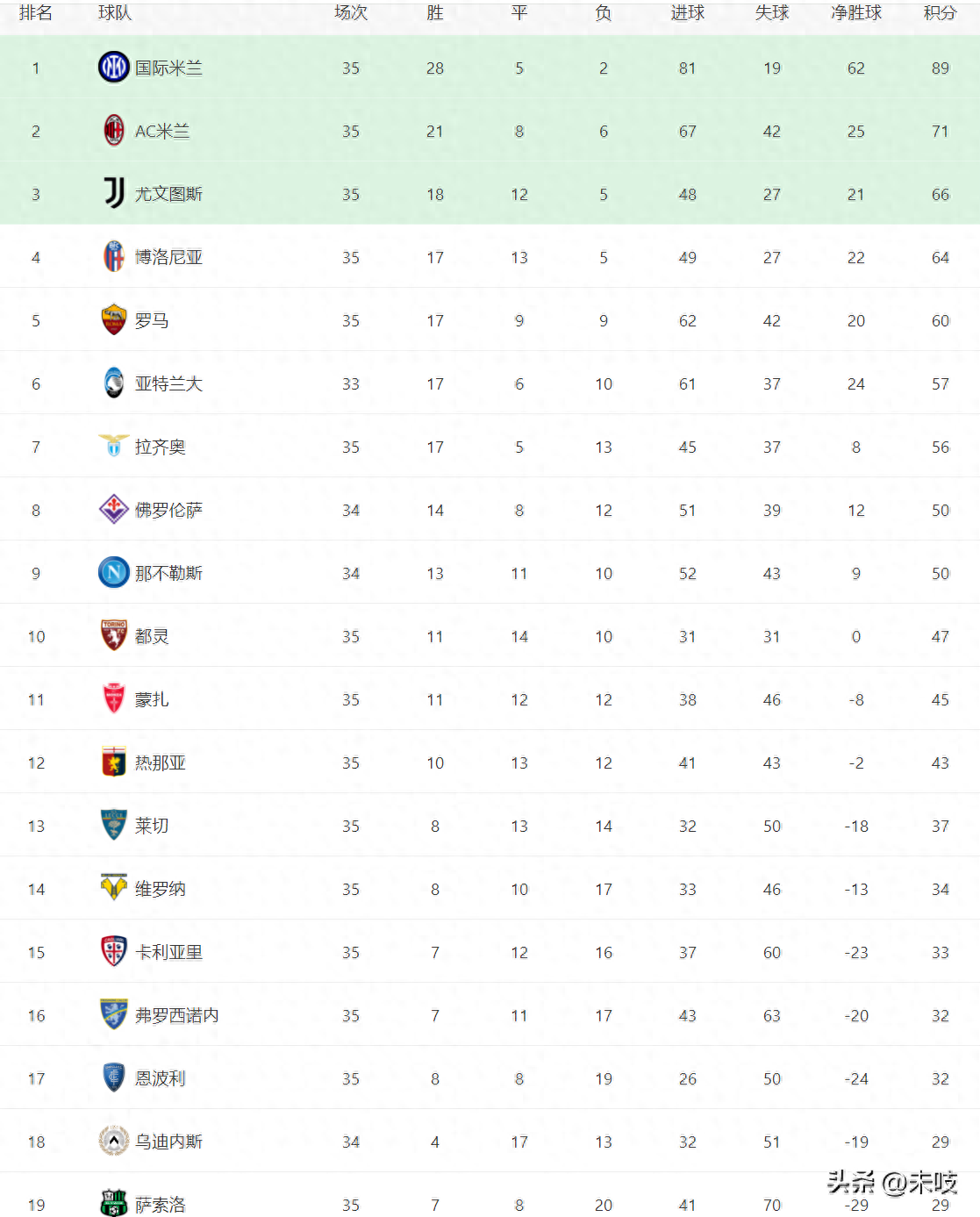Click the Sassuolo green badge
The image size is (980, 1217).
pos(113,1202)
